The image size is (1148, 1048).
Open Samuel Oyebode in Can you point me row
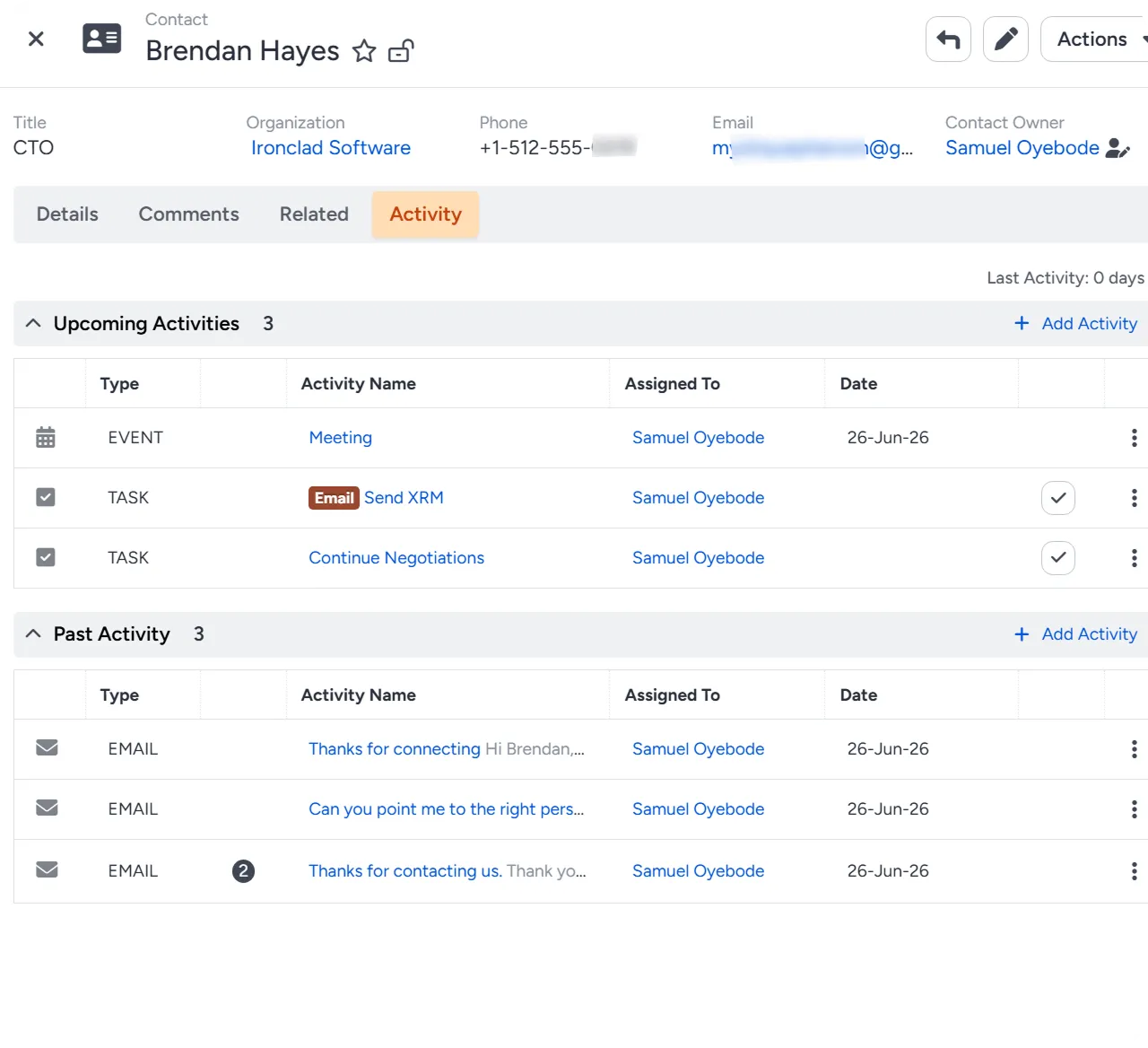click(699, 809)
